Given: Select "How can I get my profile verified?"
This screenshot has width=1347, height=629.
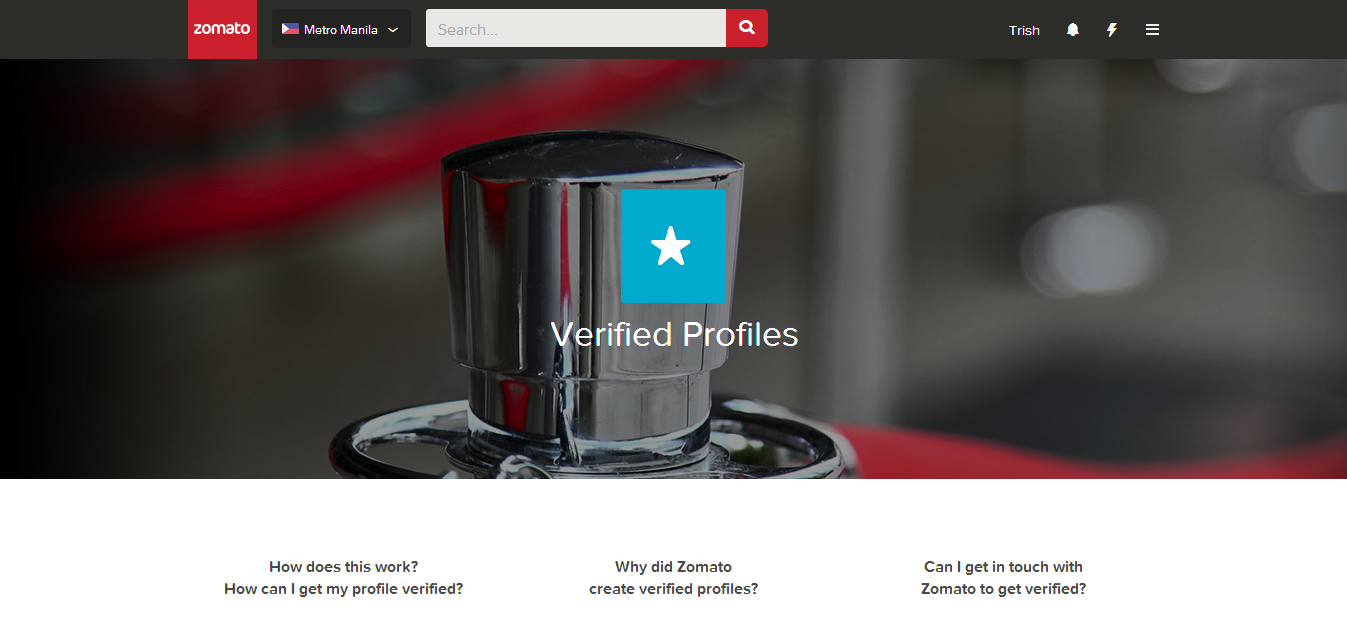Looking at the screenshot, I should coord(344,589).
